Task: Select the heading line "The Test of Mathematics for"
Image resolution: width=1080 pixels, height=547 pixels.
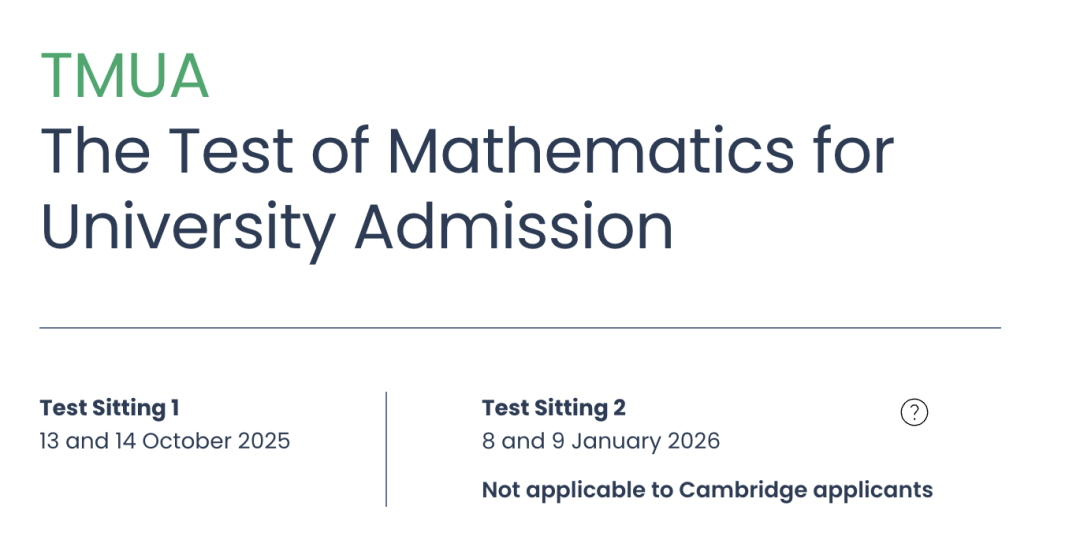Action: tap(467, 150)
